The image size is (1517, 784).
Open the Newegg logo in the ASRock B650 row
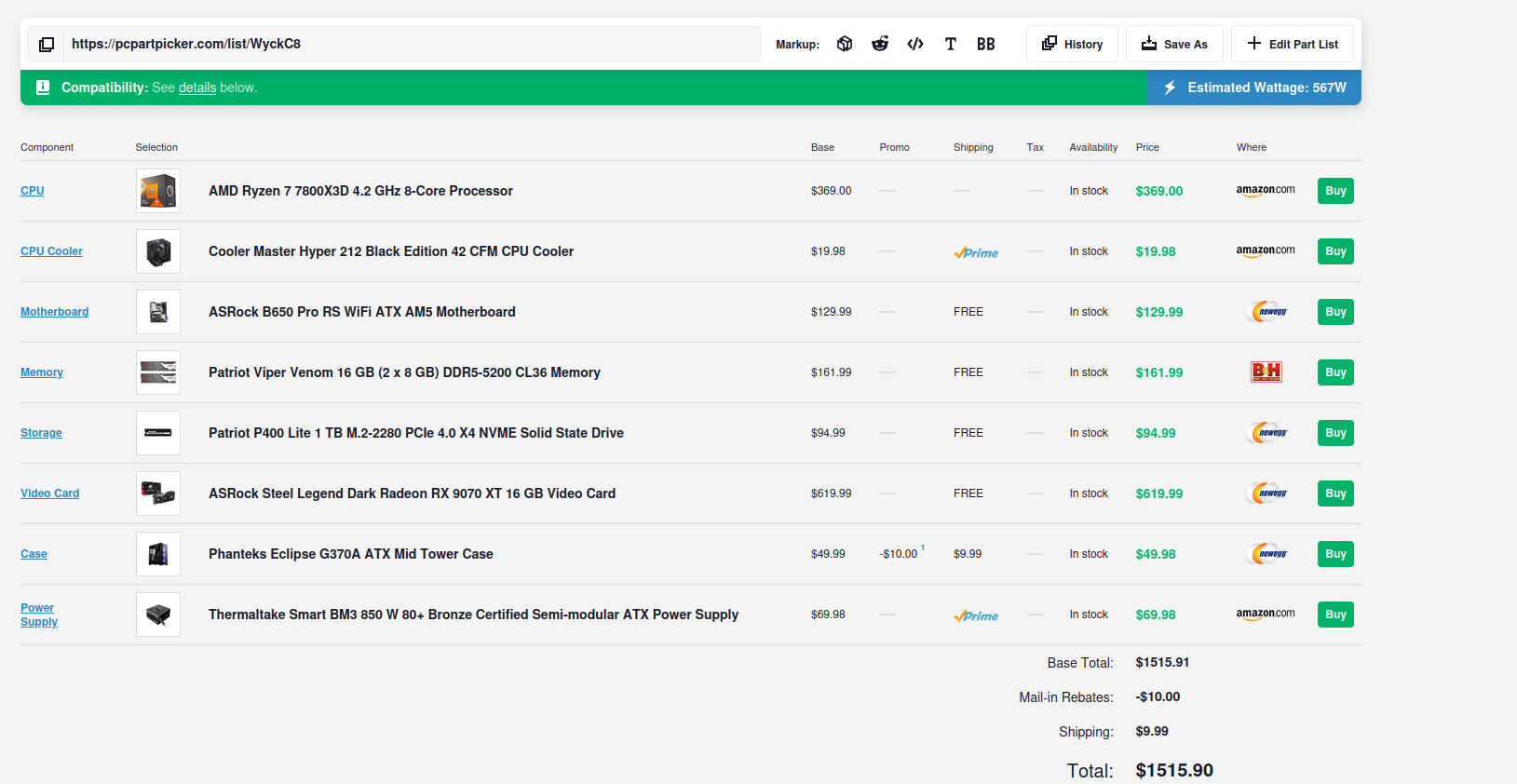(x=1267, y=312)
